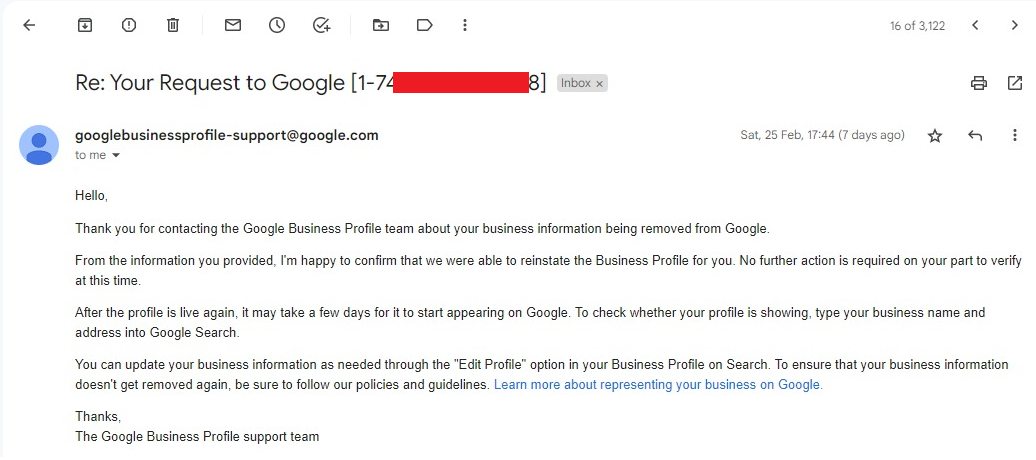Open the Move to folder icon
Viewport: 1036px width, 460px height.
pos(381,25)
